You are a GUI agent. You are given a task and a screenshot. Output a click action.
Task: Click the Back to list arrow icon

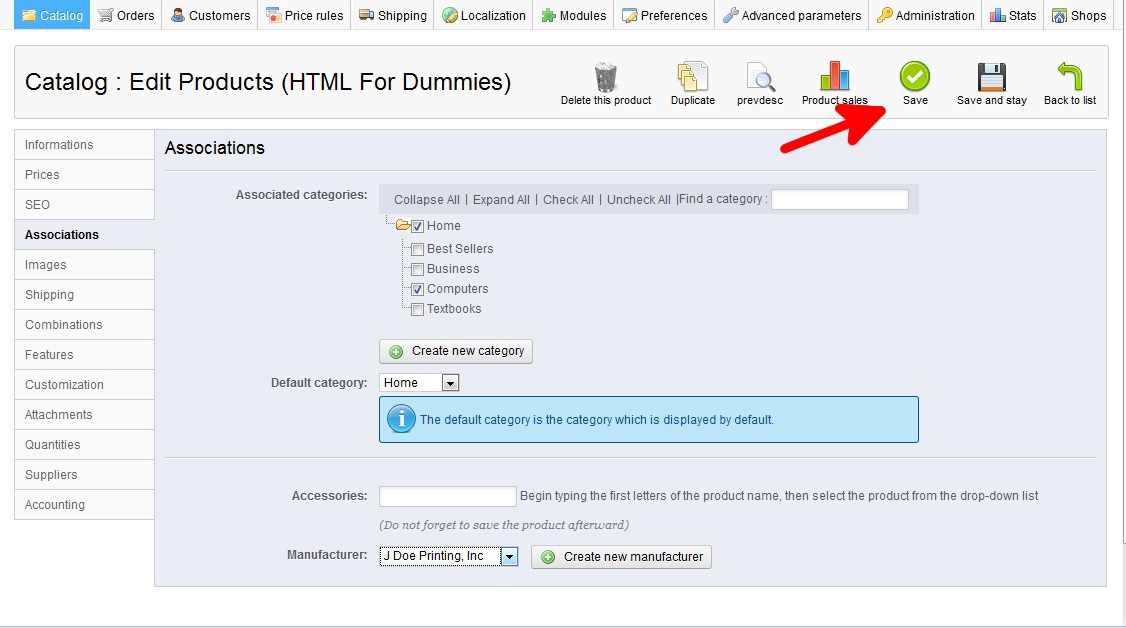(1069, 76)
